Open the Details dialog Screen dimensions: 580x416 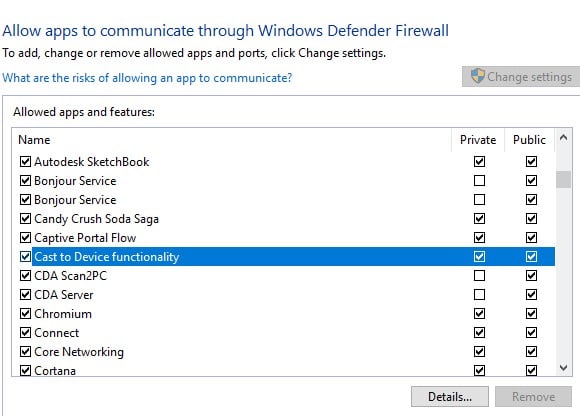coord(449,397)
